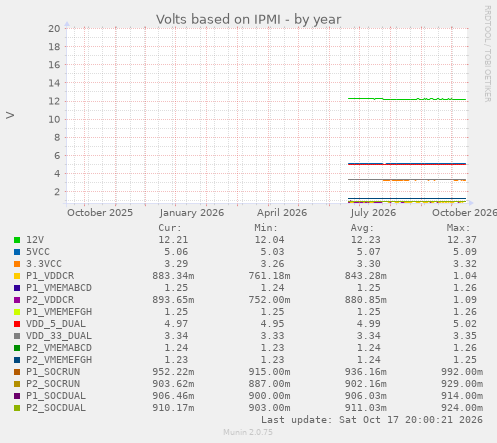Select the P2_VMEMABCD legend label
Screen dimensions: 497x443
click(x=59, y=348)
